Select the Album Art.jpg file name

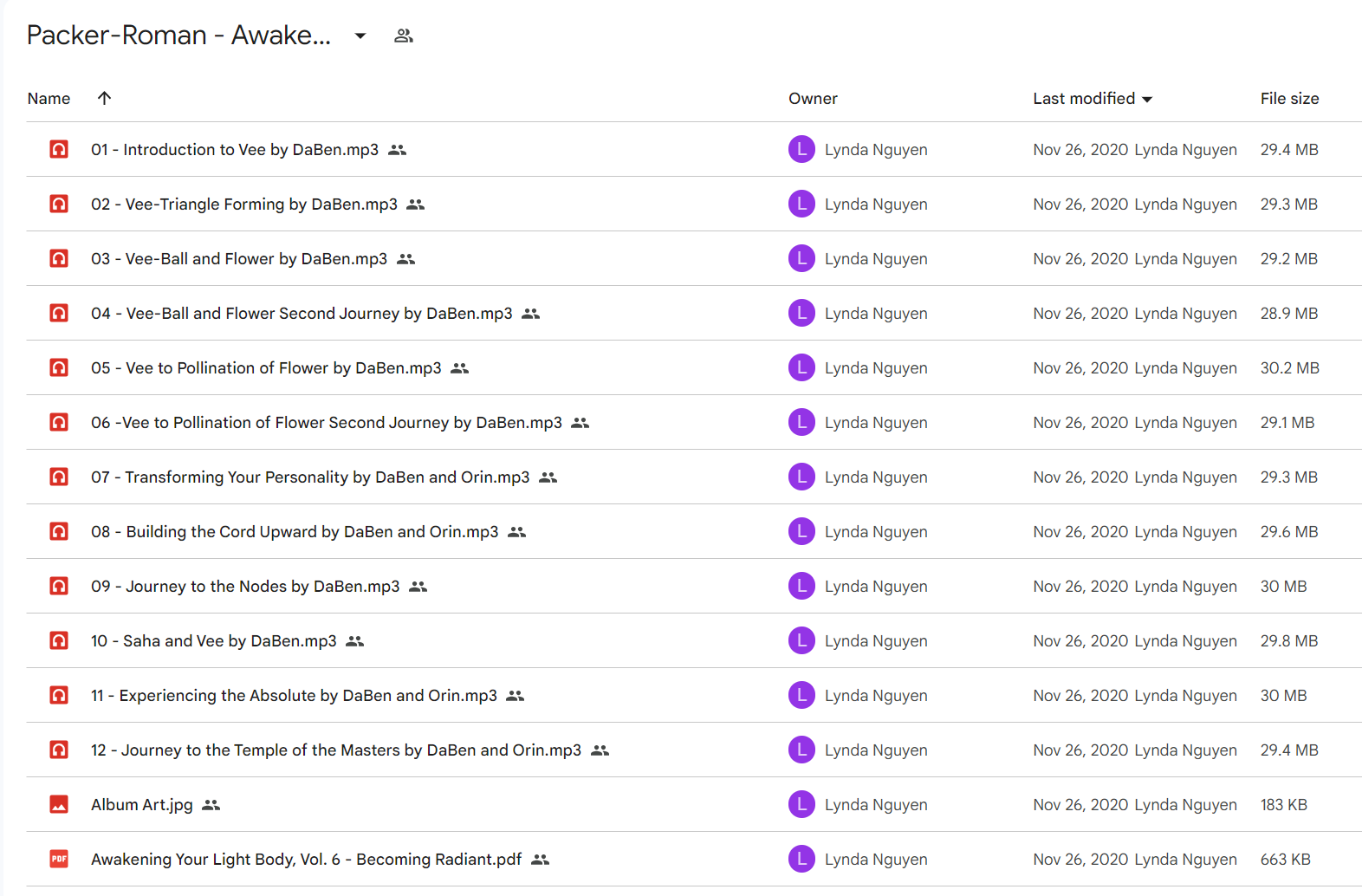(x=142, y=805)
